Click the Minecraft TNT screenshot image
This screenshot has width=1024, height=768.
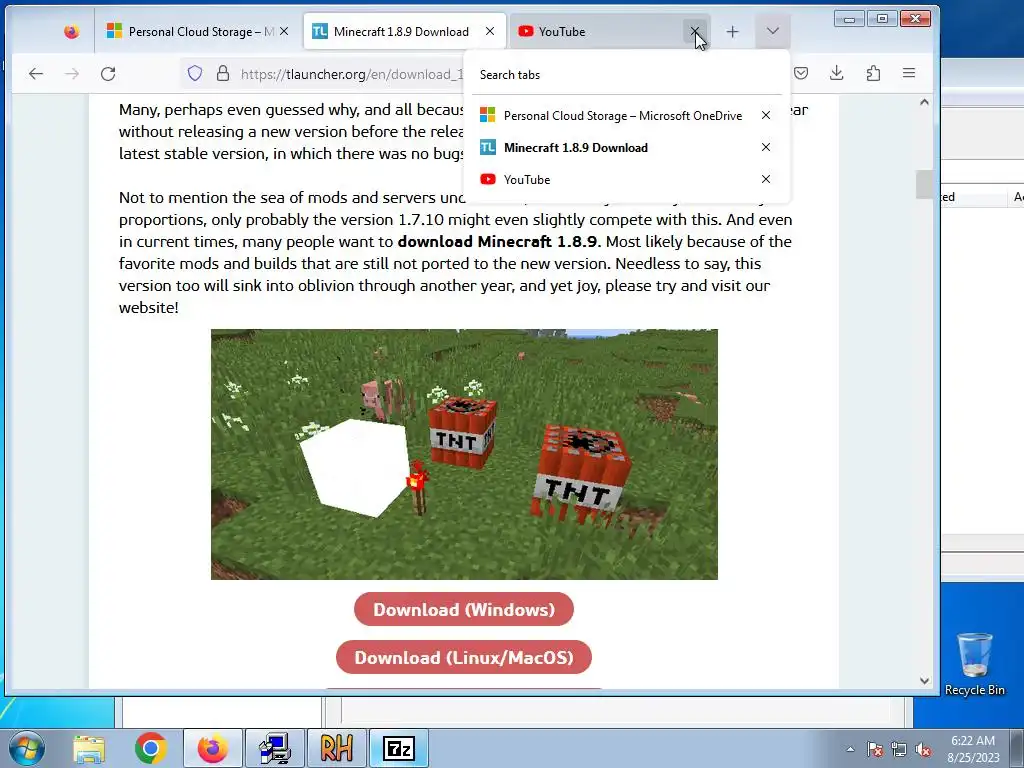pyautogui.click(x=464, y=454)
